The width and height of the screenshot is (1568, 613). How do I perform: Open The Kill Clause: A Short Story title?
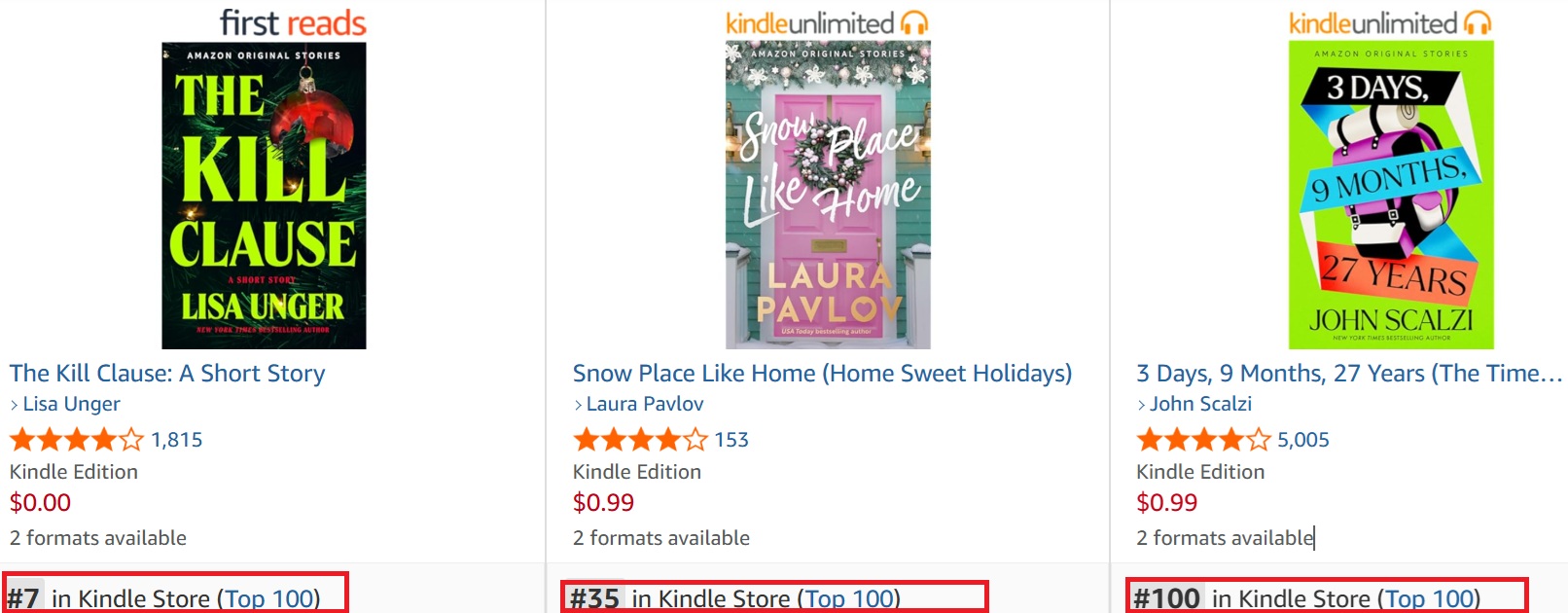167,374
